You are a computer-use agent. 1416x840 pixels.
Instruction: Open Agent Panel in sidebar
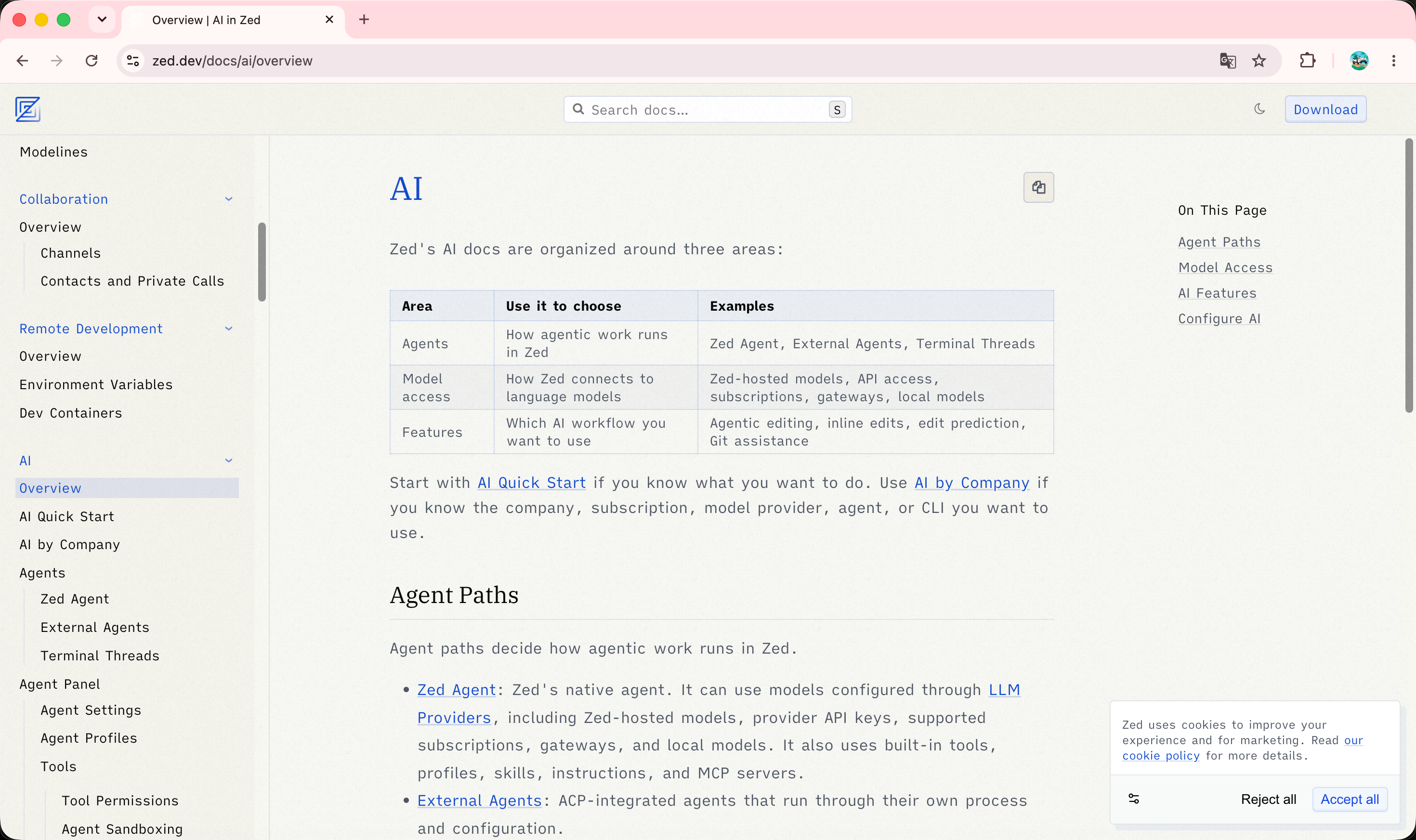[59, 684]
